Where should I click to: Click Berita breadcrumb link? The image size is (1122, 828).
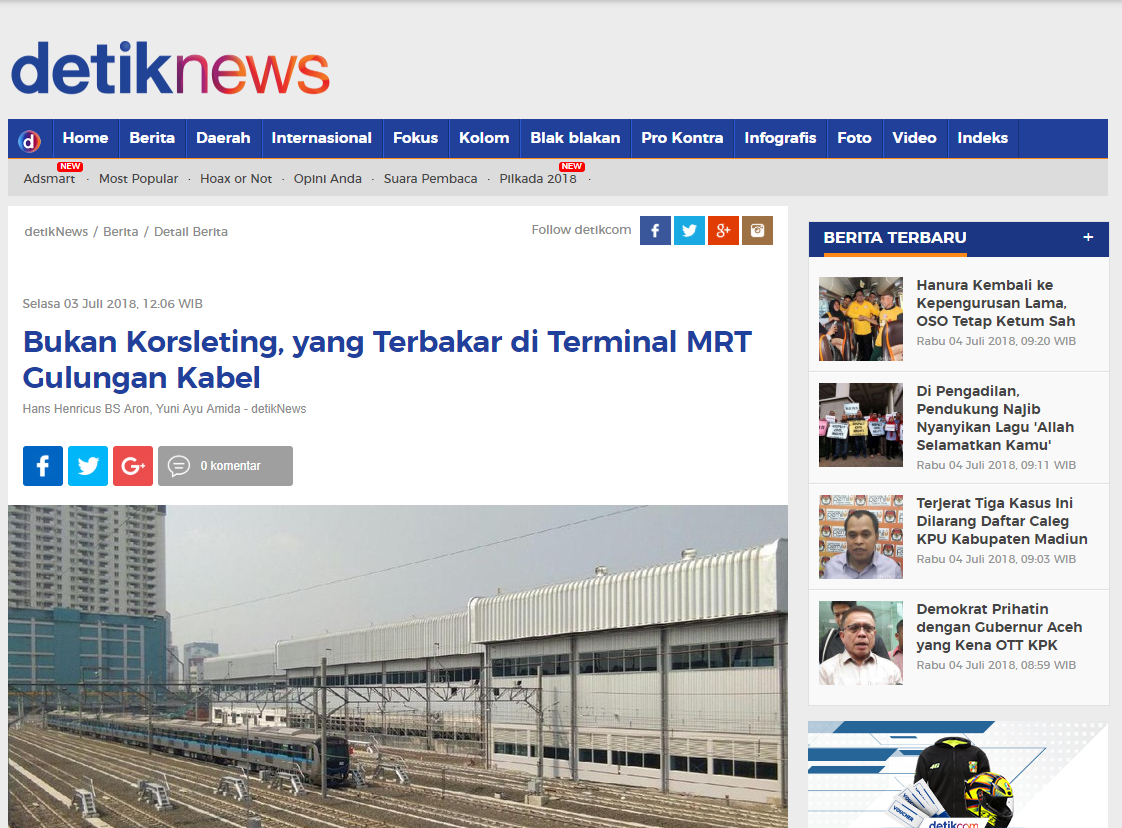[x=120, y=232]
